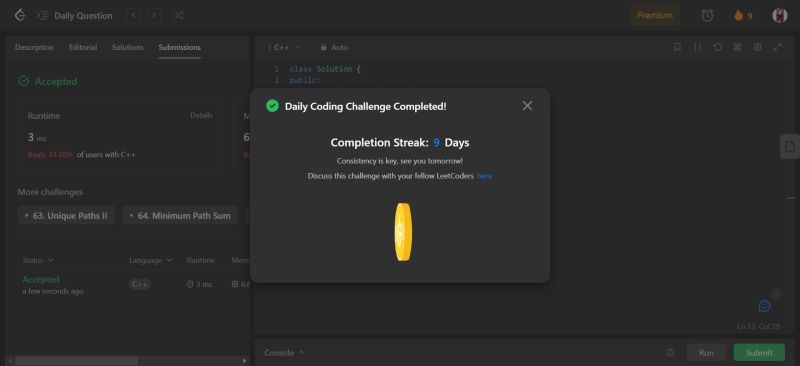Format code using the braces icon

(697, 47)
